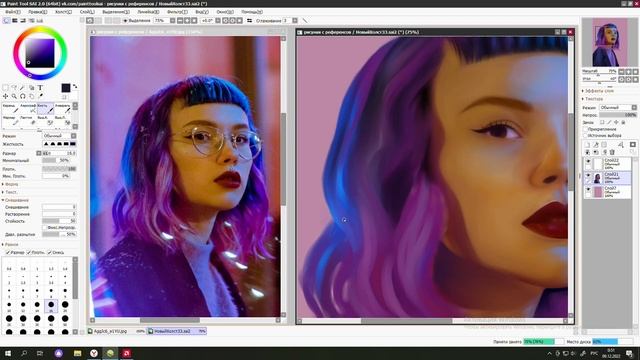Hide layer Слой21 via eye icon
Viewport: 640px width, 360px height.
point(588,175)
